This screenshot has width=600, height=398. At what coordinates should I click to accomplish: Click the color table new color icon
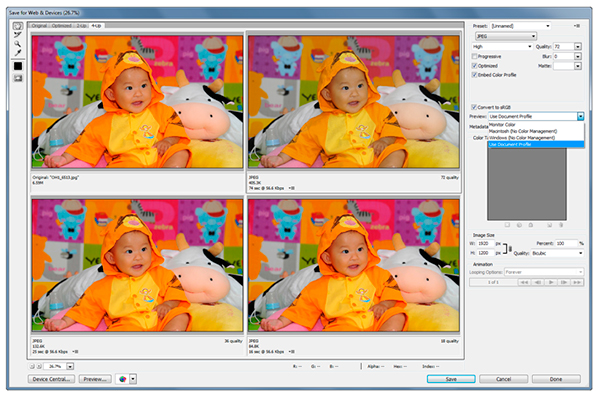tap(549, 225)
